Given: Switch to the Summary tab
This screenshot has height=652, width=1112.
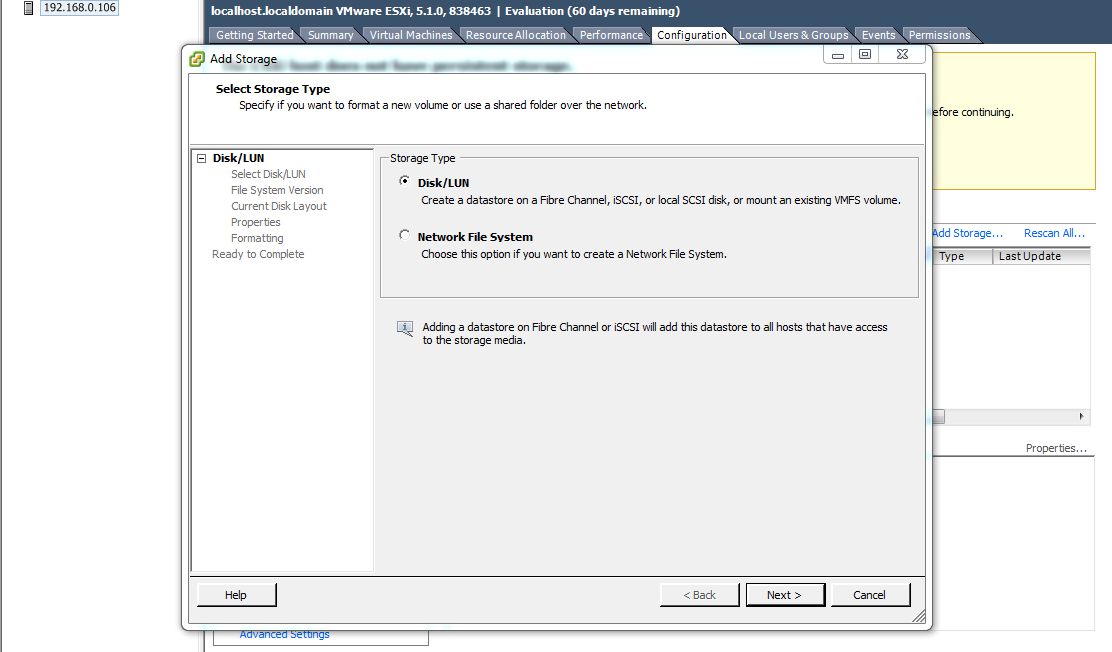Looking at the screenshot, I should point(330,35).
